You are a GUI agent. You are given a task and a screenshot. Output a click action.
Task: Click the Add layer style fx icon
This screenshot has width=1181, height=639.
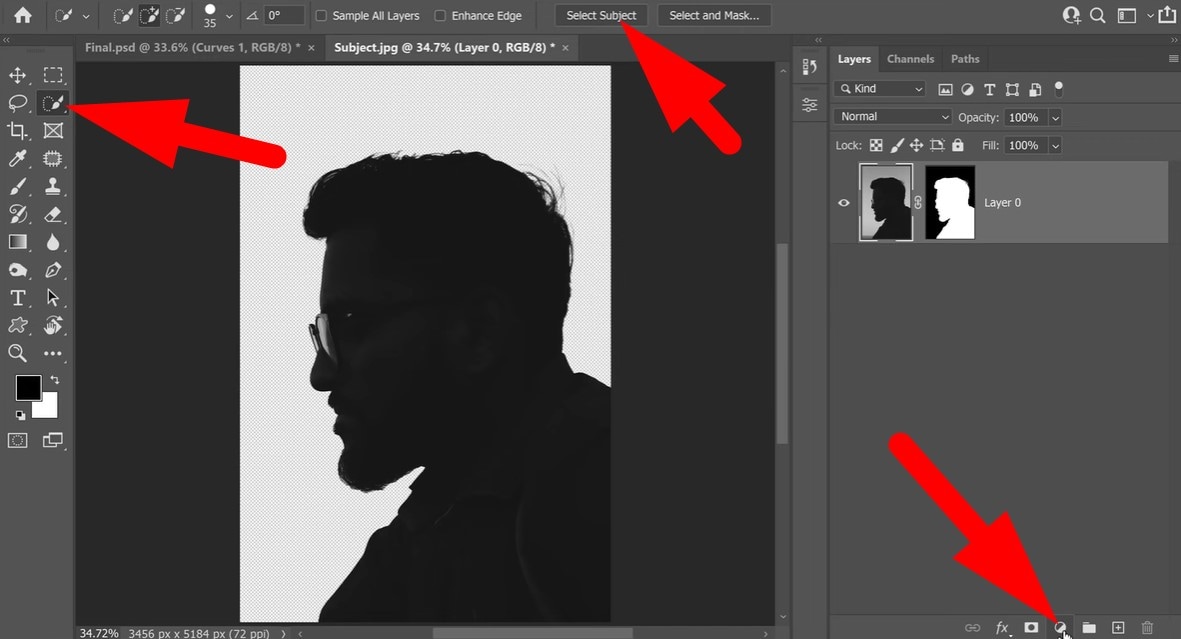(x=1002, y=627)
